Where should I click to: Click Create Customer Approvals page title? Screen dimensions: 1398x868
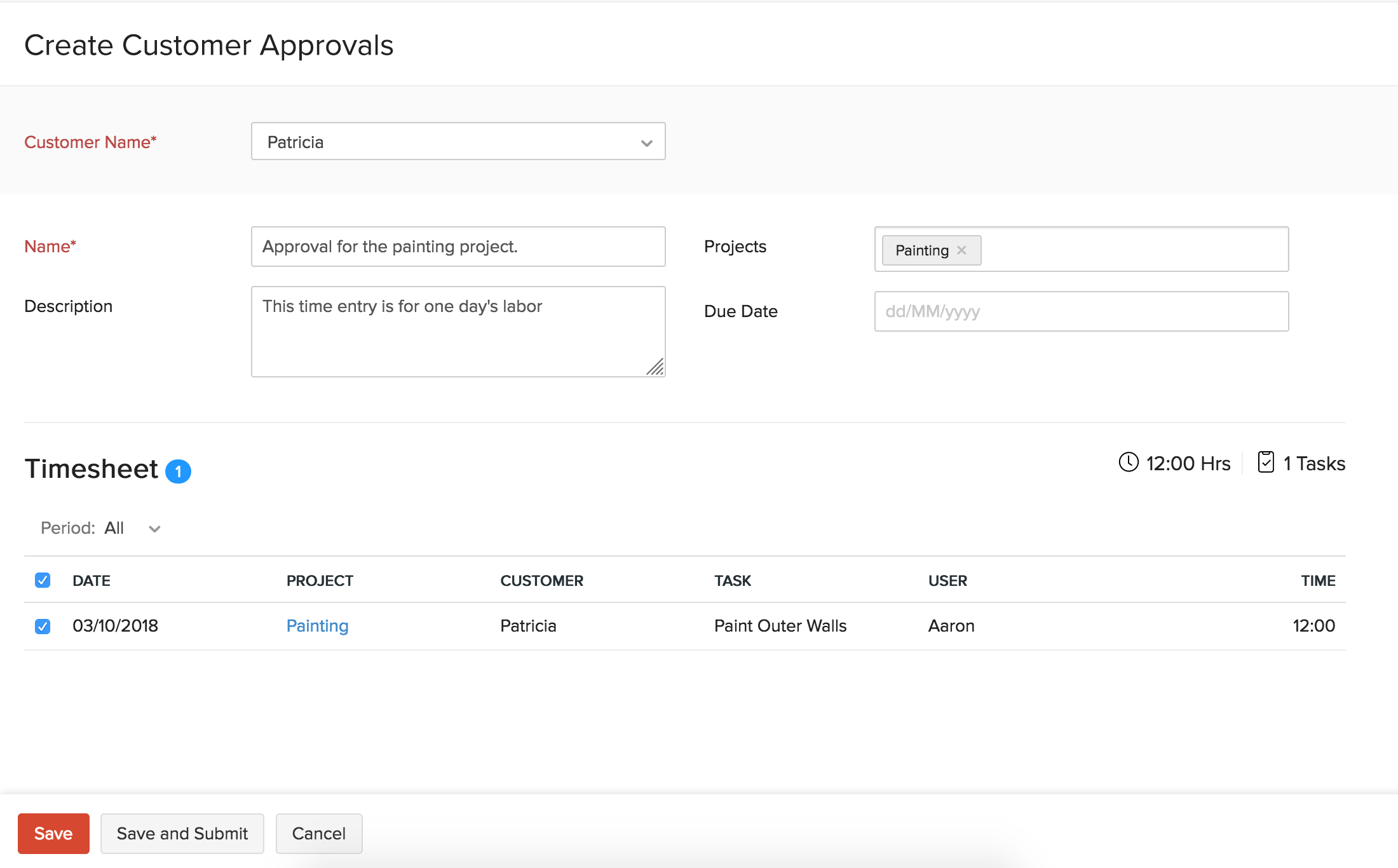[209, 45]
